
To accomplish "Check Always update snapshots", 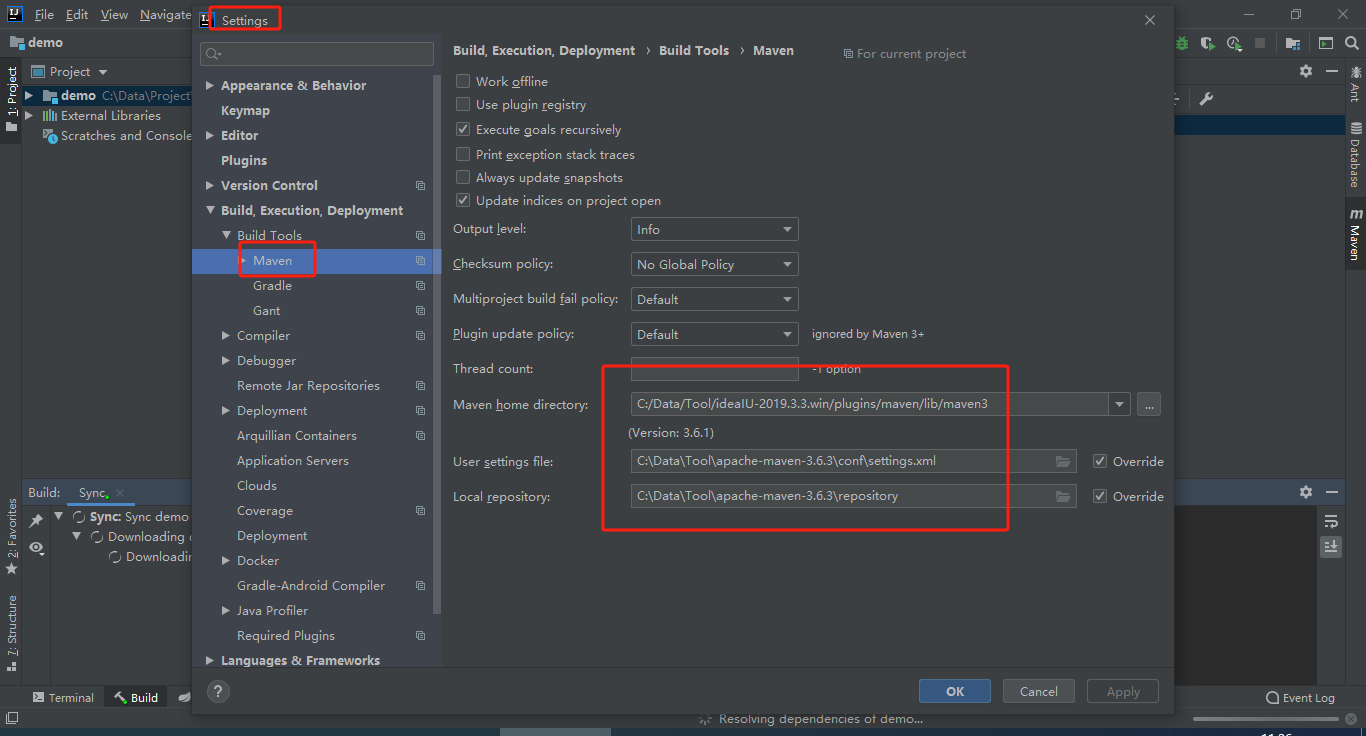I will [x=463, y=177].
